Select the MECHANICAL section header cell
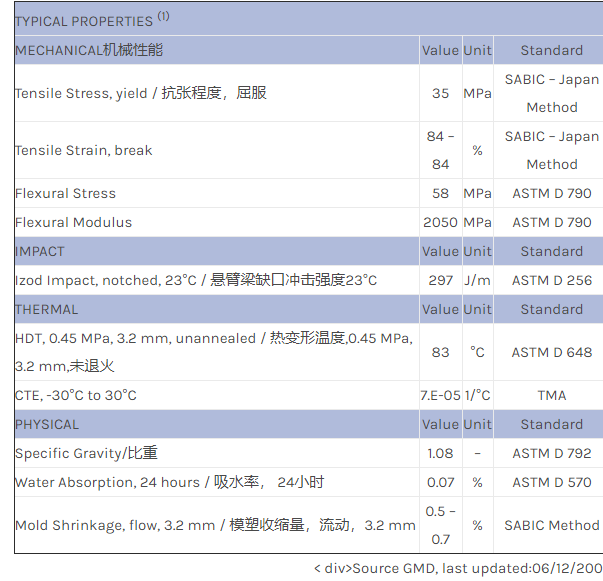Viewport: 603px width, 581px height. 89,50
